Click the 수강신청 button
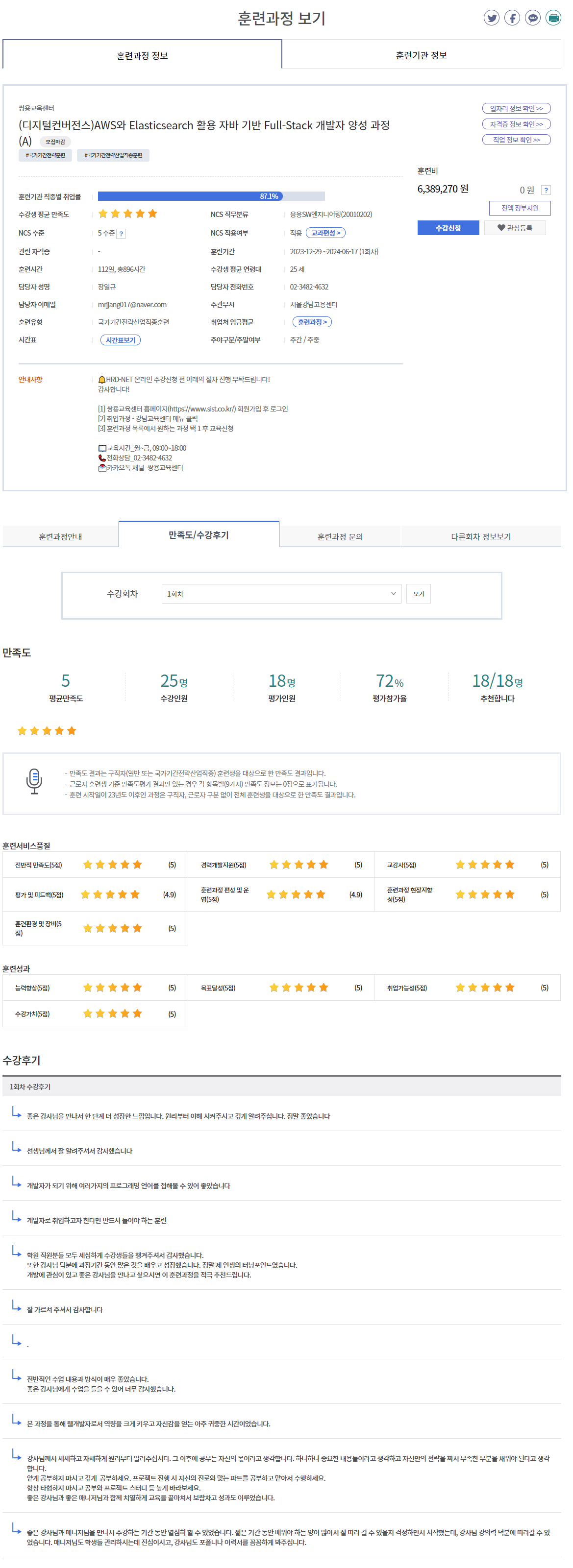573x1568 pixels. [x=448, y=228]
